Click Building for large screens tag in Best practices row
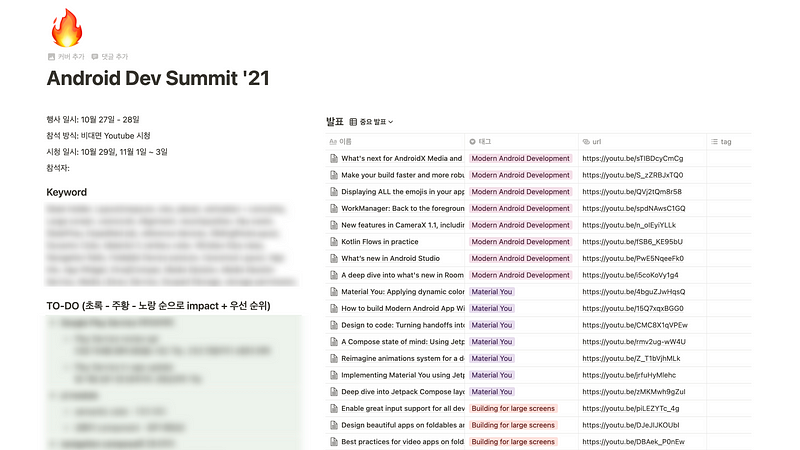The image size is (800, 450). (x=513, y=442)
